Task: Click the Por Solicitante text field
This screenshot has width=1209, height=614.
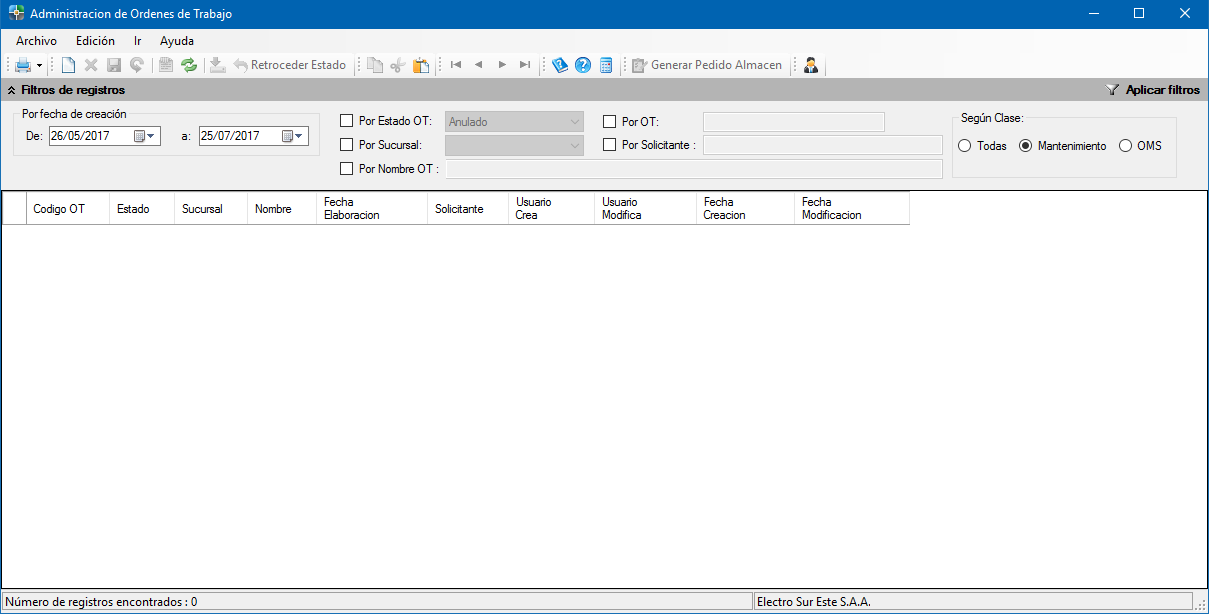Action: click(x=823, y=145)
